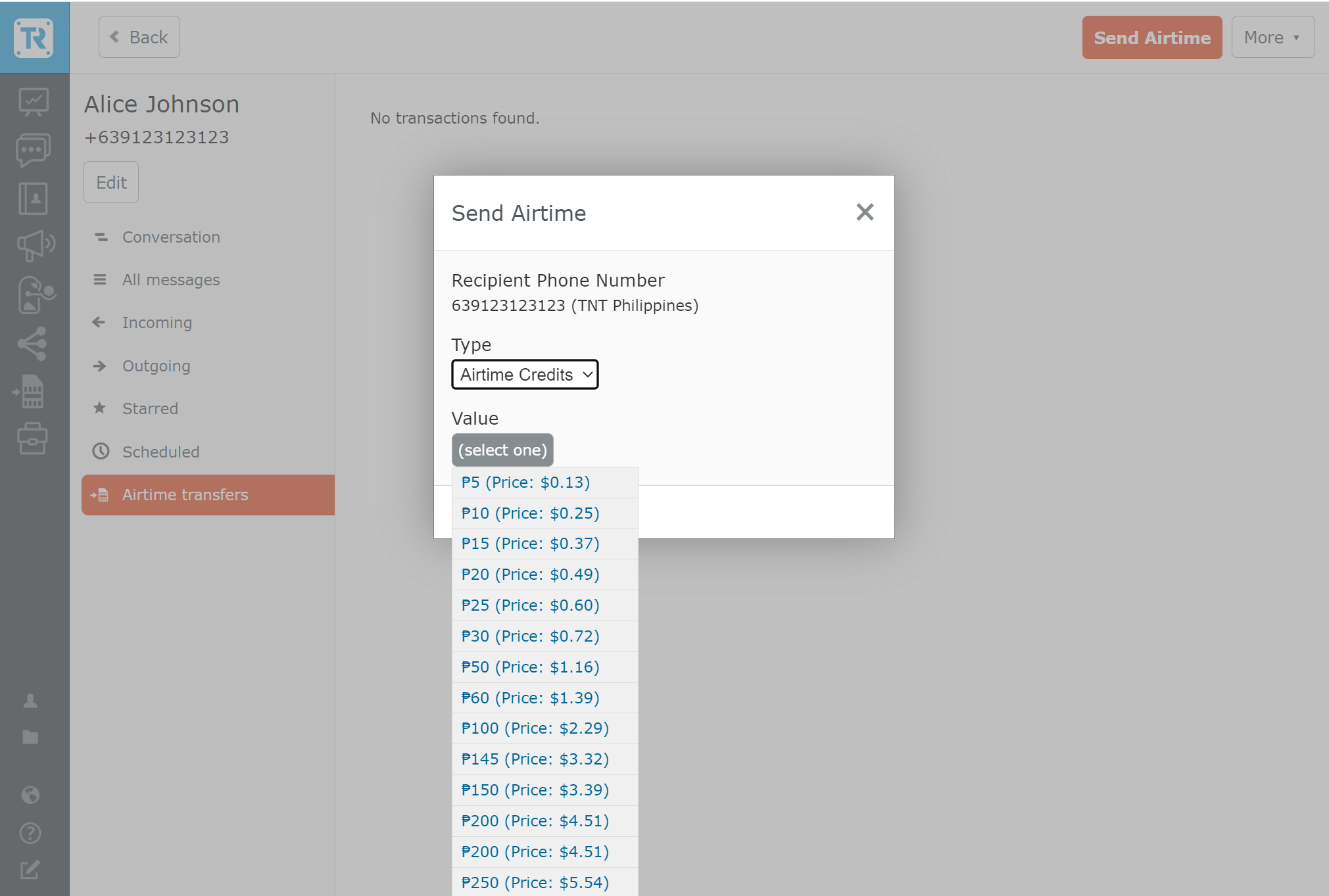Open the projects folder icon
This screenshot has width=1329, height=896.
[30, 737]
